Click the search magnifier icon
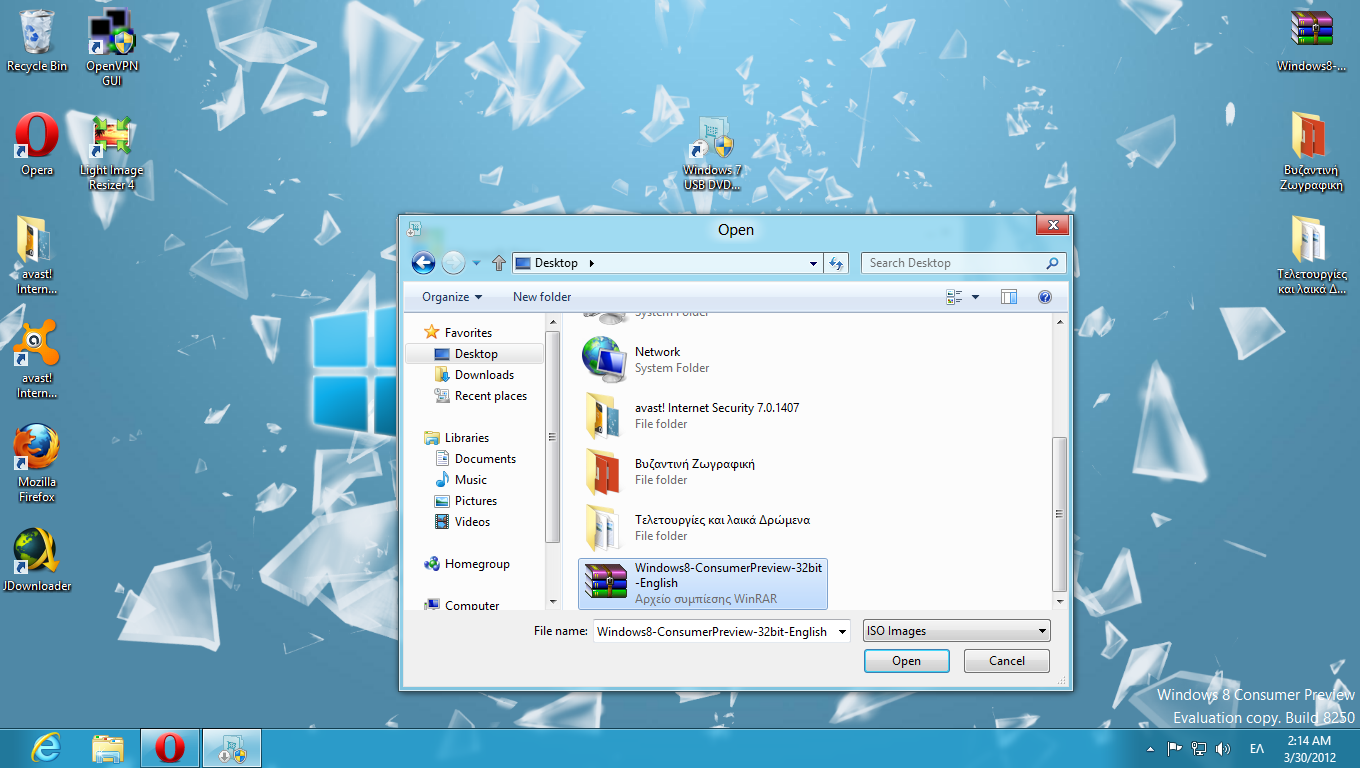1360x768 pixels. point(1052,263)
